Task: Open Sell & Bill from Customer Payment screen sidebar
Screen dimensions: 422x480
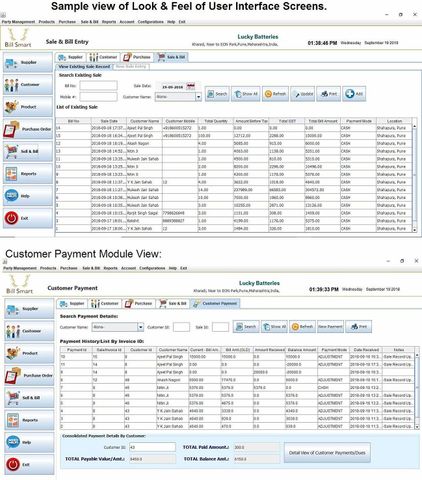Action: click(x=29, y=398)
